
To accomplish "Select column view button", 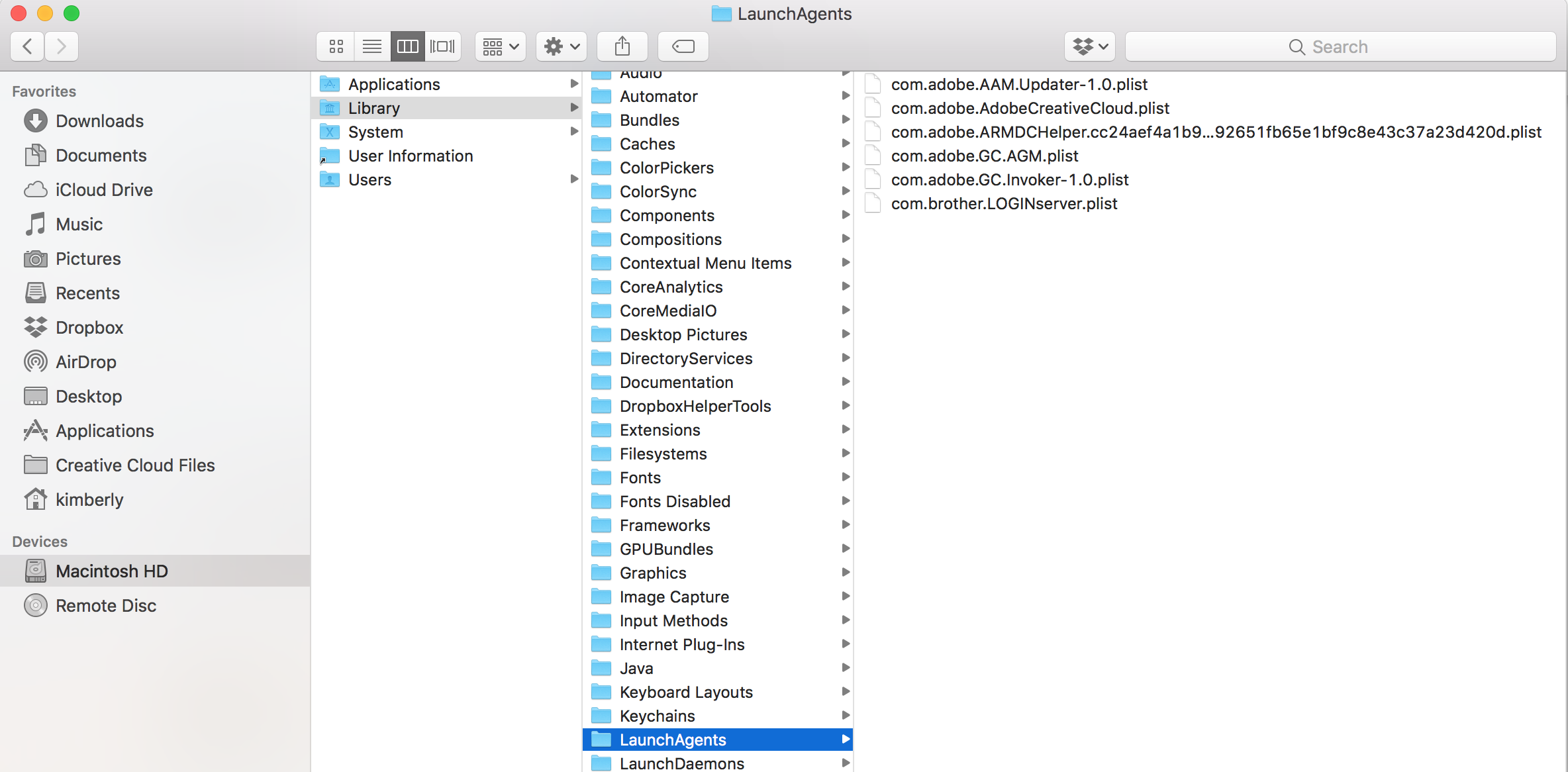I will [x=407, y=46].
